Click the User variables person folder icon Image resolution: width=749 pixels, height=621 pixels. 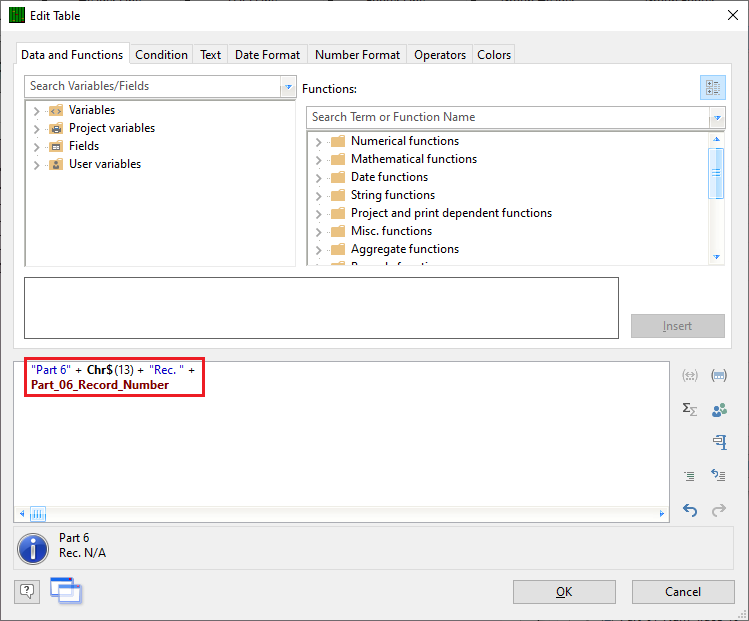(56, 164)
